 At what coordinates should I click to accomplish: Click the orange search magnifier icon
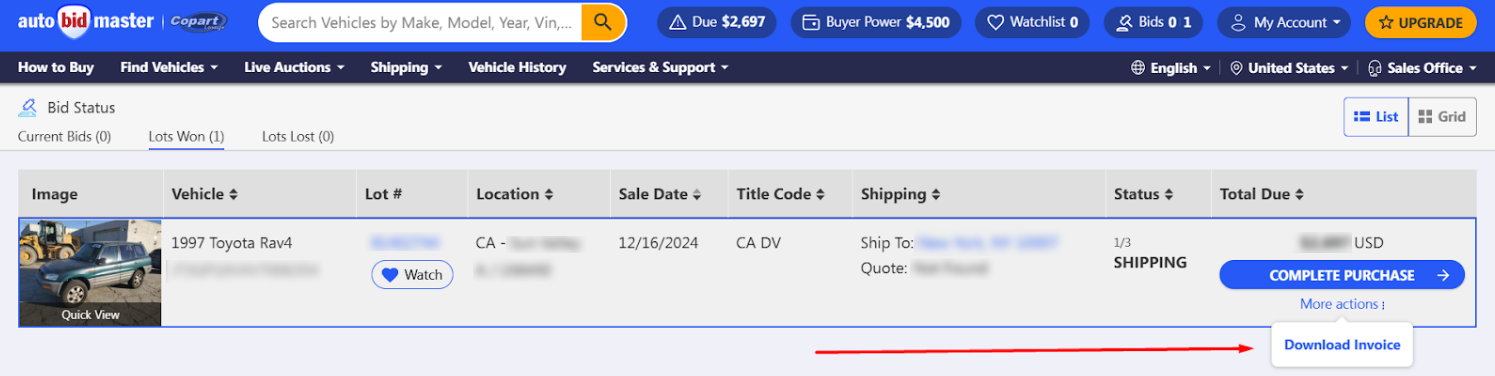coord(604,22)
